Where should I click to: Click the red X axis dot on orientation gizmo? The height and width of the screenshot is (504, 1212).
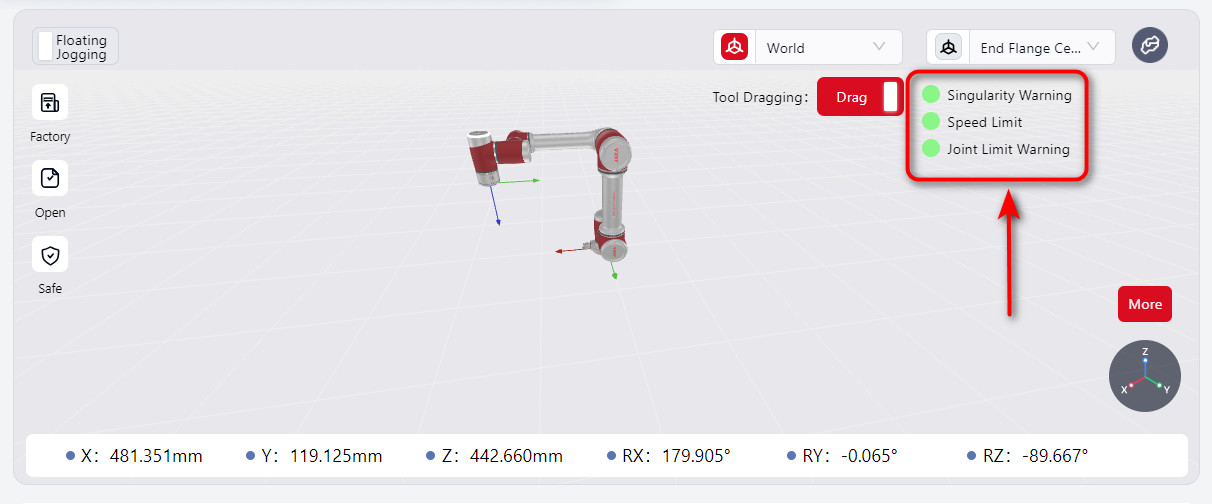pyautogui.click(x=1131, y=384)
